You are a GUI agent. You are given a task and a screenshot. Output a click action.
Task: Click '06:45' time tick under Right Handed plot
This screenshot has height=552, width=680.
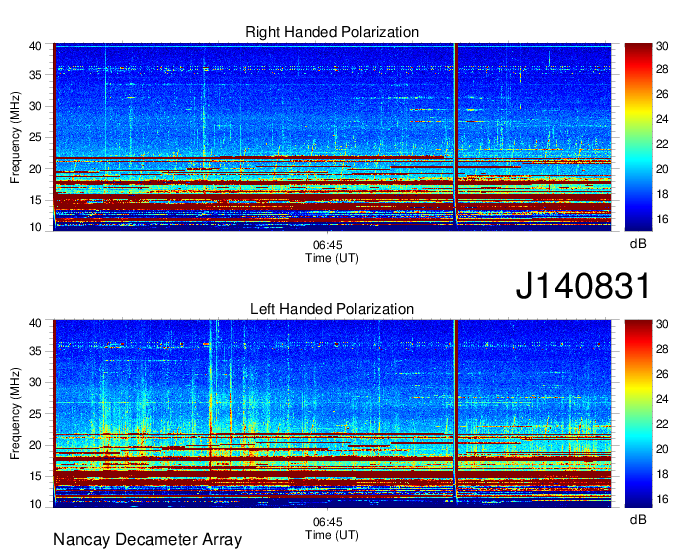coord(327,245)
